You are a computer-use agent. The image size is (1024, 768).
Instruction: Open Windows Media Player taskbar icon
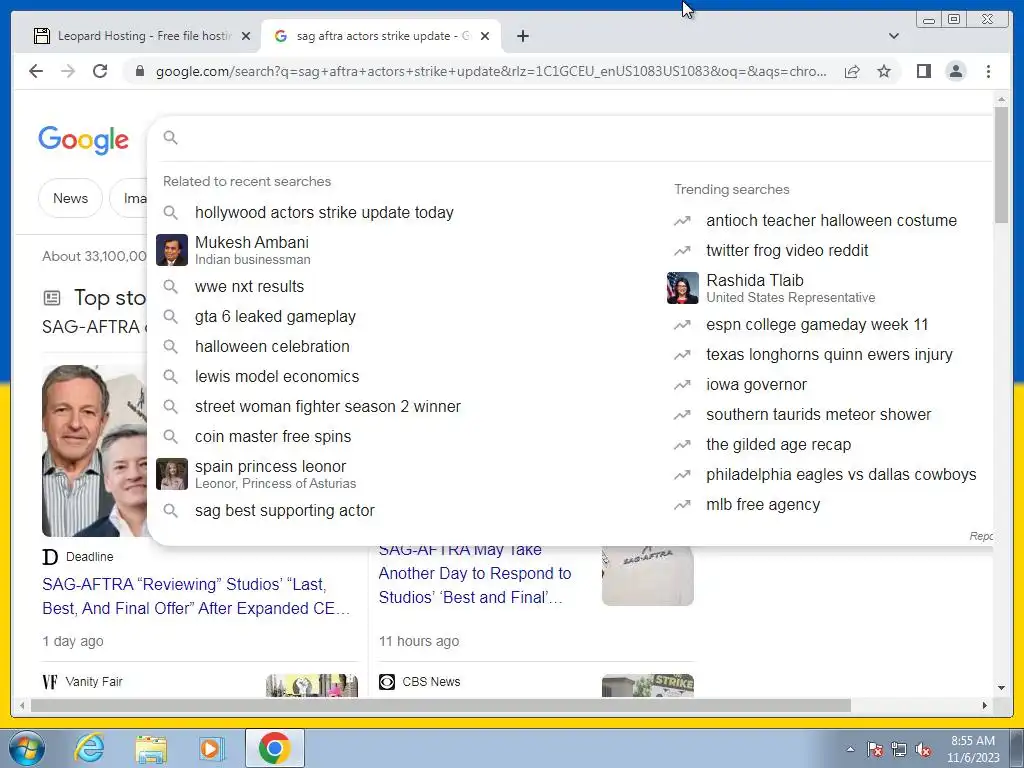[210, 748]
